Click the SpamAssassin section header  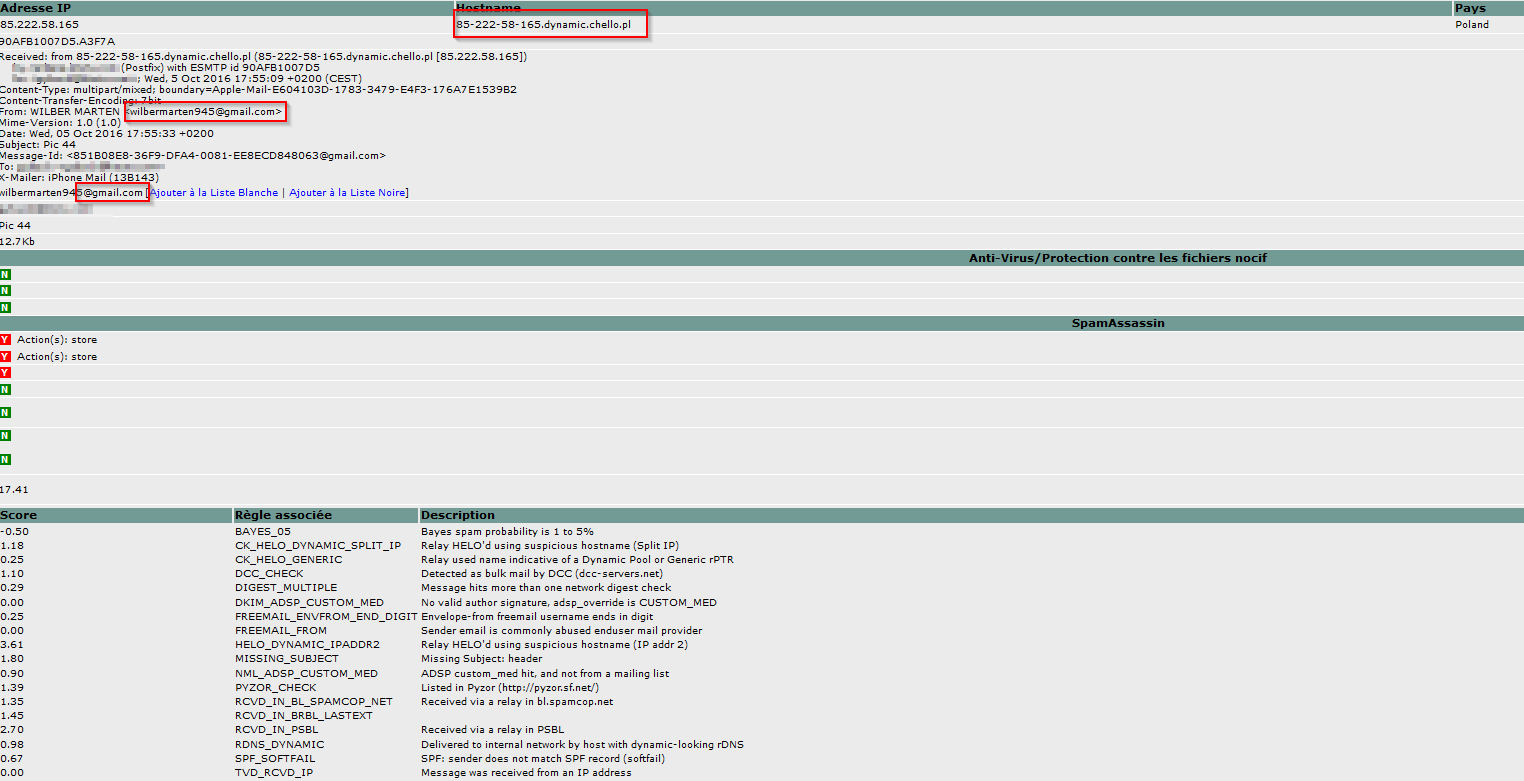point(1117,324)
